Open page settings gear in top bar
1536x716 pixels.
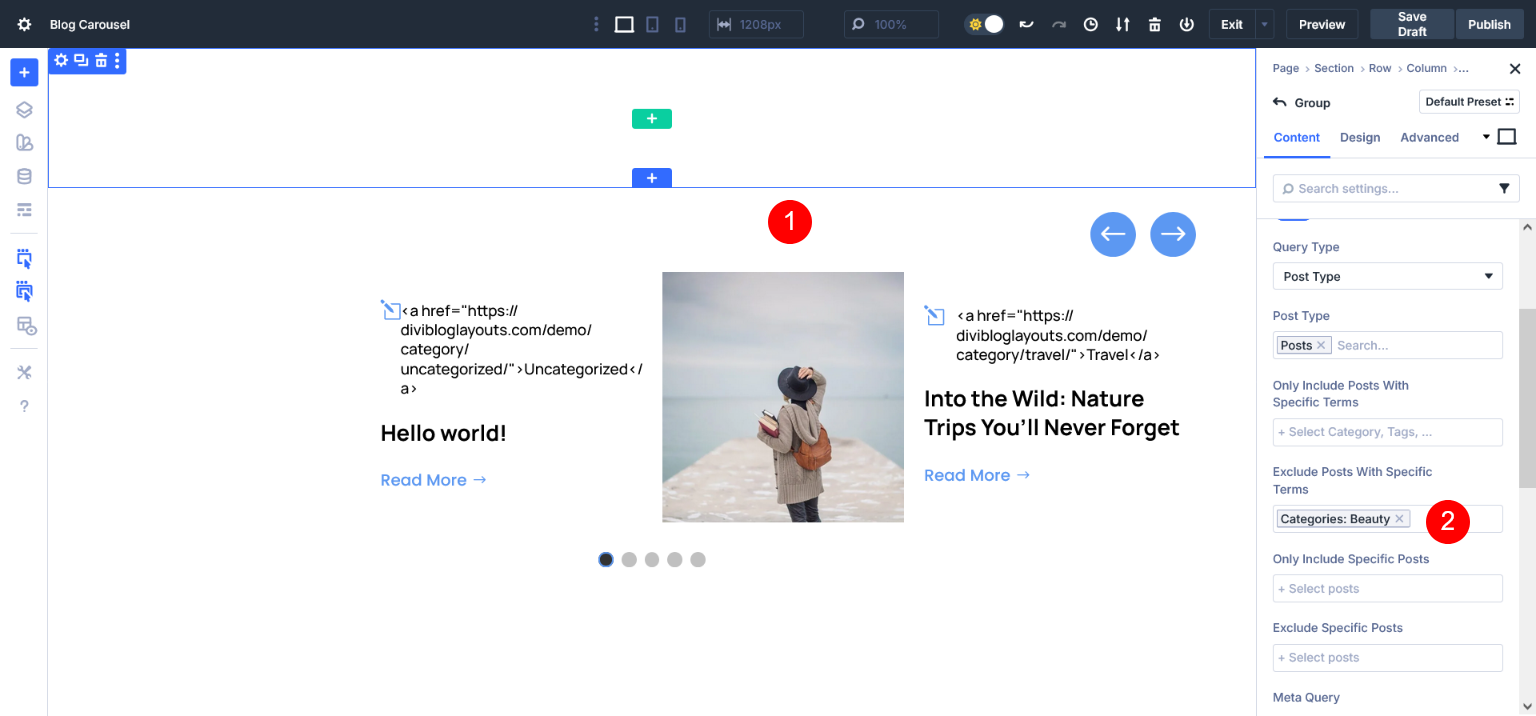[x=24, y=24]
